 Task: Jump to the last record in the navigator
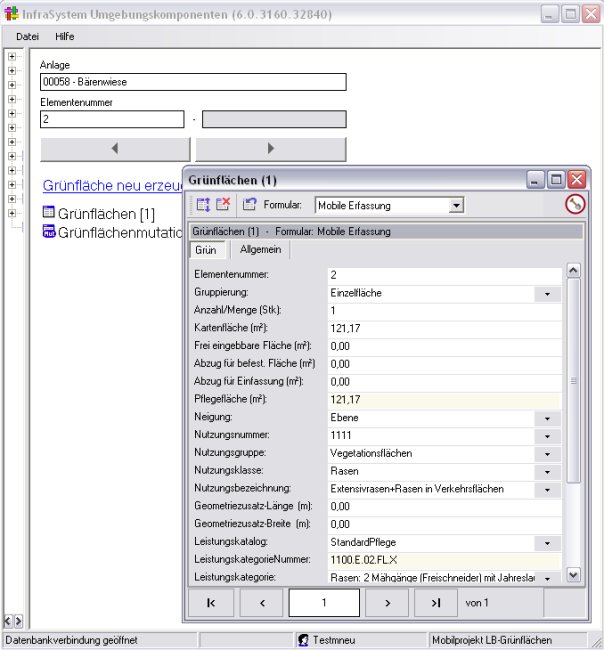435,603
